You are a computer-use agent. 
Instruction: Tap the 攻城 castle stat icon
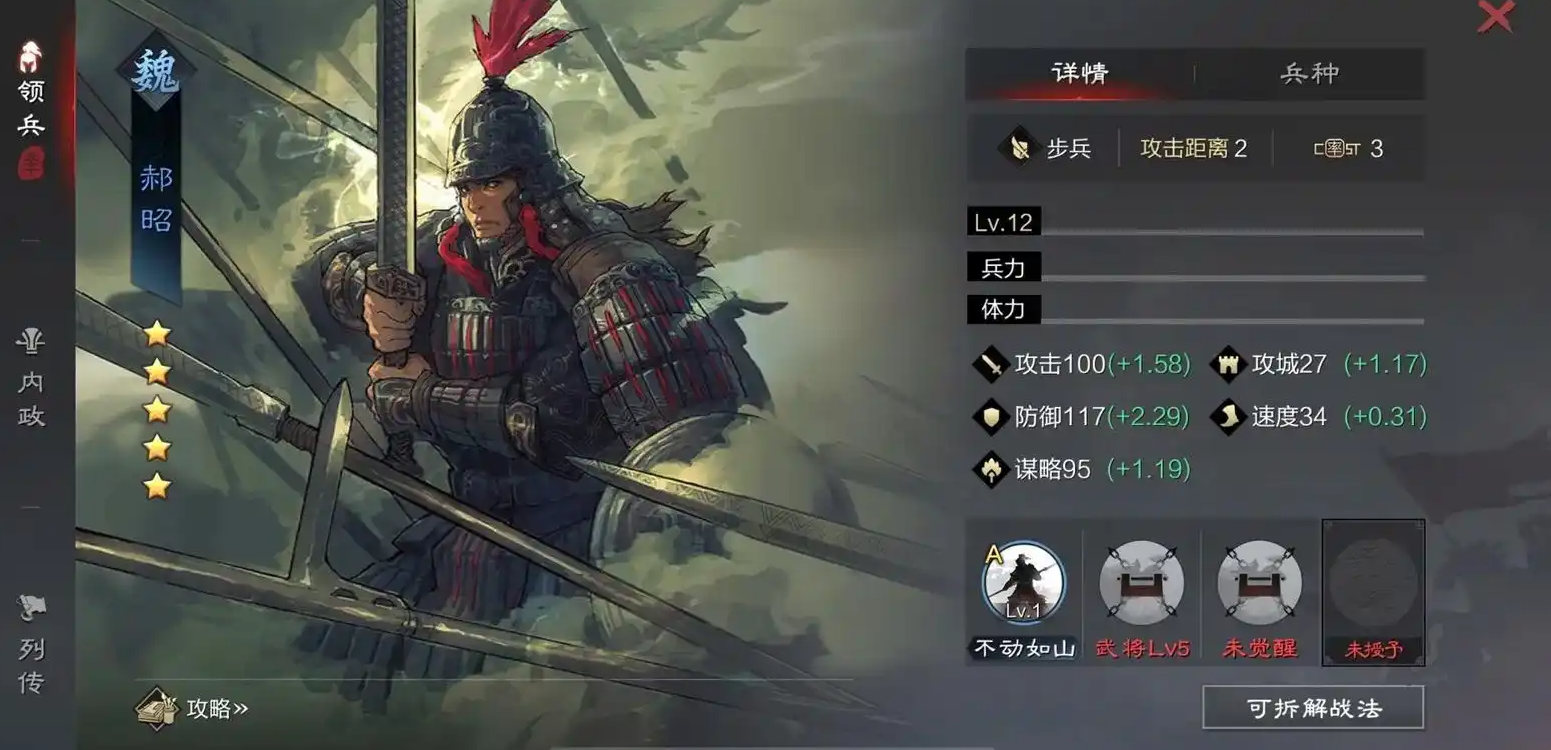click(1227, 364)
